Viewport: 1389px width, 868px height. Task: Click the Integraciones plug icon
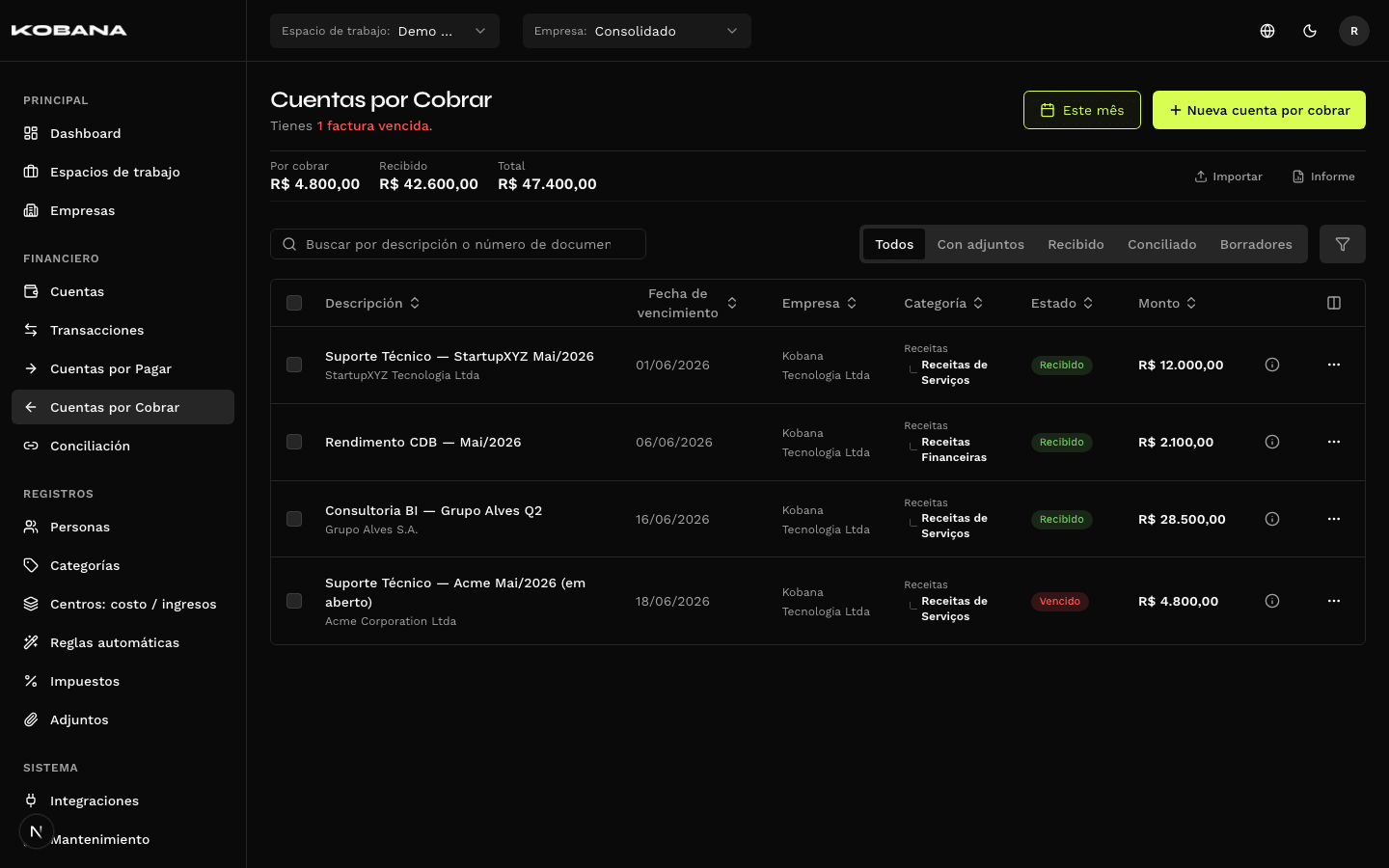[31, 800]
